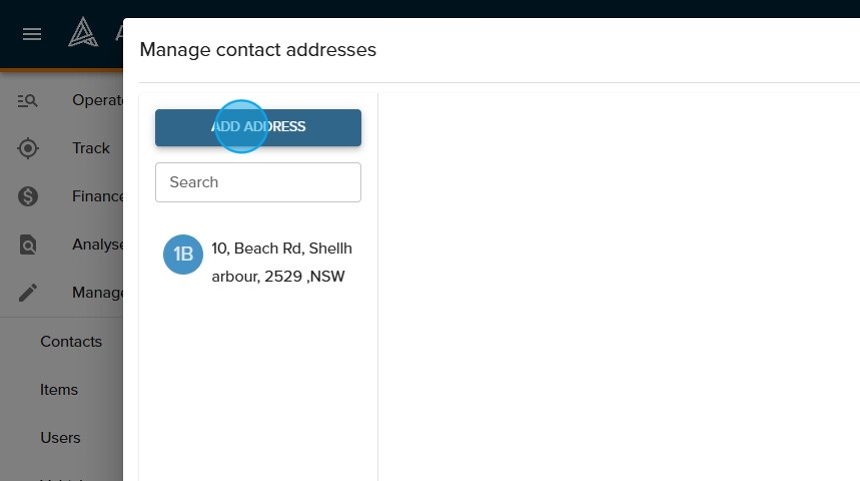Select the 10, Beach Rd address text
The width and height of the screenshot is (860, 481).
pyautogui.click(x=281, y=262)
